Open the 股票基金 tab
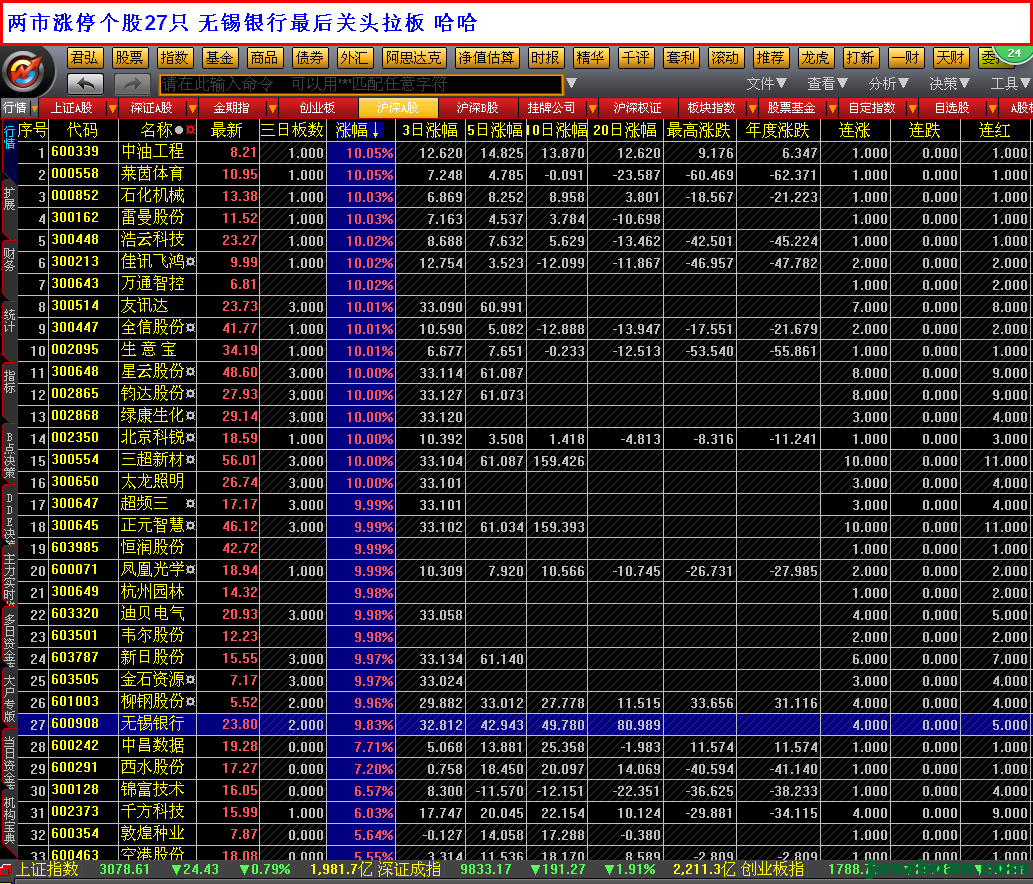 coord(791,108)
